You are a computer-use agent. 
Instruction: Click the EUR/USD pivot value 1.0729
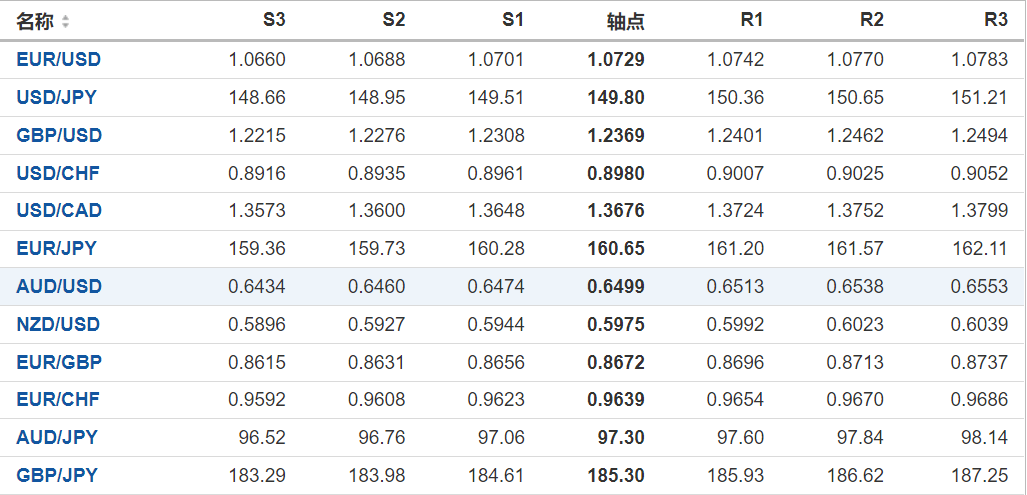616,60
